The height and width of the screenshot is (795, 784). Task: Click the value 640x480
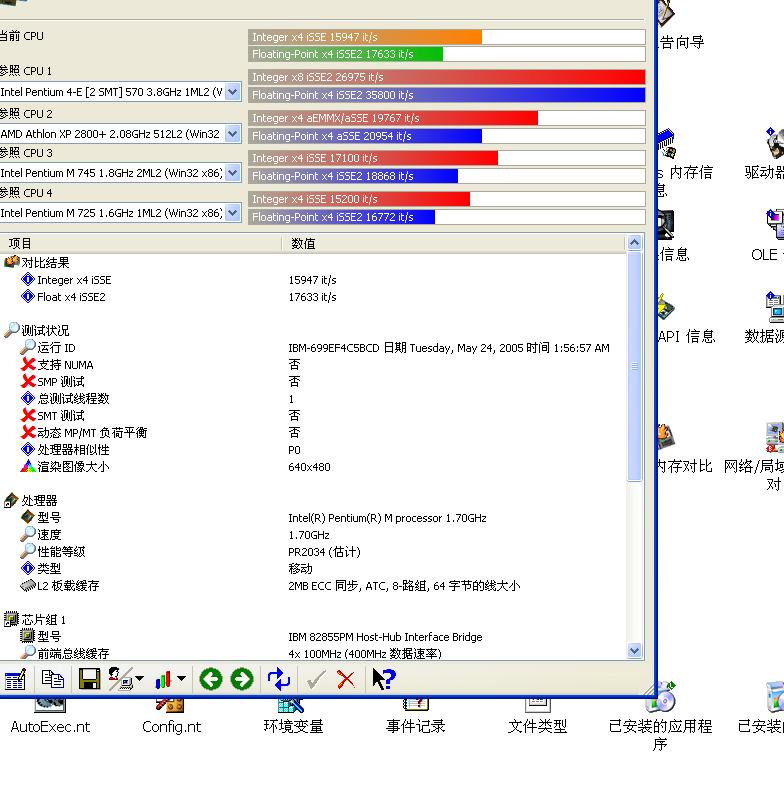(x=309, y=467)
